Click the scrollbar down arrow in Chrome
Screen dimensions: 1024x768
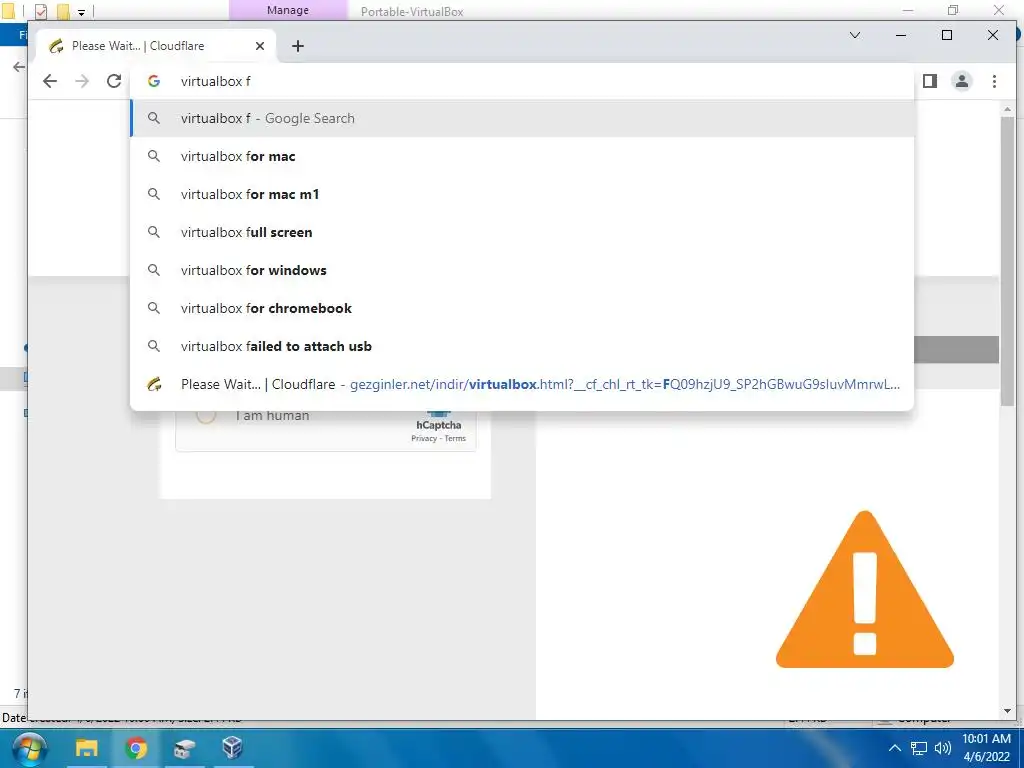click(1007, 711)
